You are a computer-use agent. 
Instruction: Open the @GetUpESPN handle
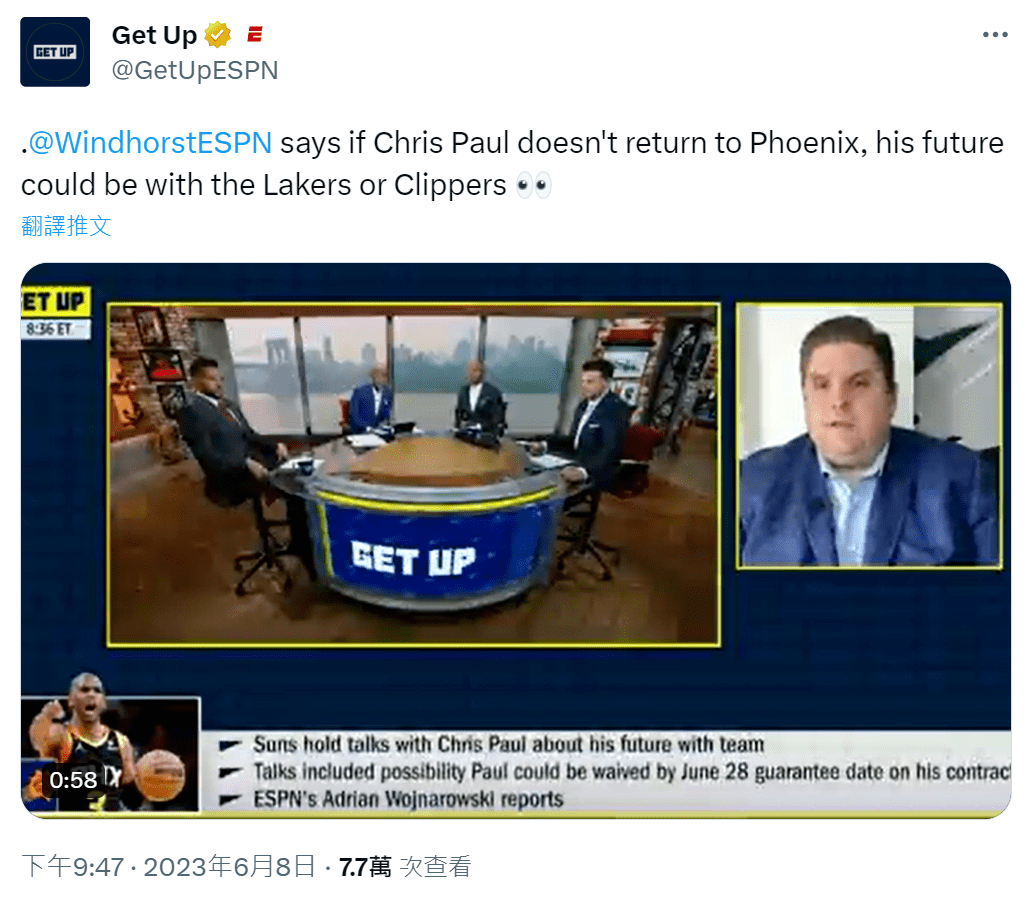click(195, 70)
